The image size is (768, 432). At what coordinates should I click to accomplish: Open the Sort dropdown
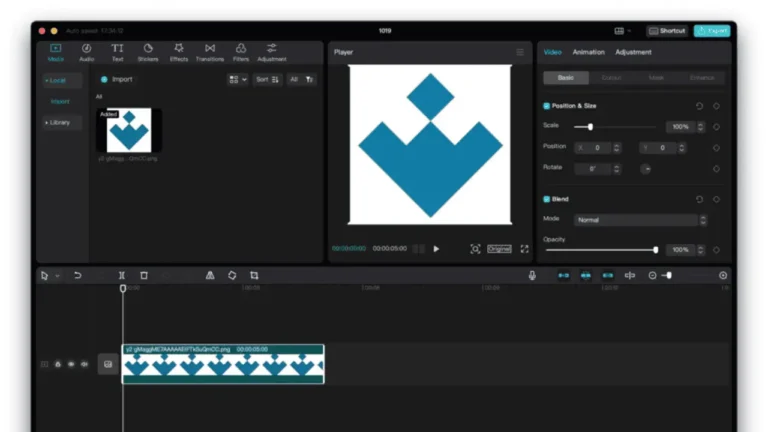(267, 79)
